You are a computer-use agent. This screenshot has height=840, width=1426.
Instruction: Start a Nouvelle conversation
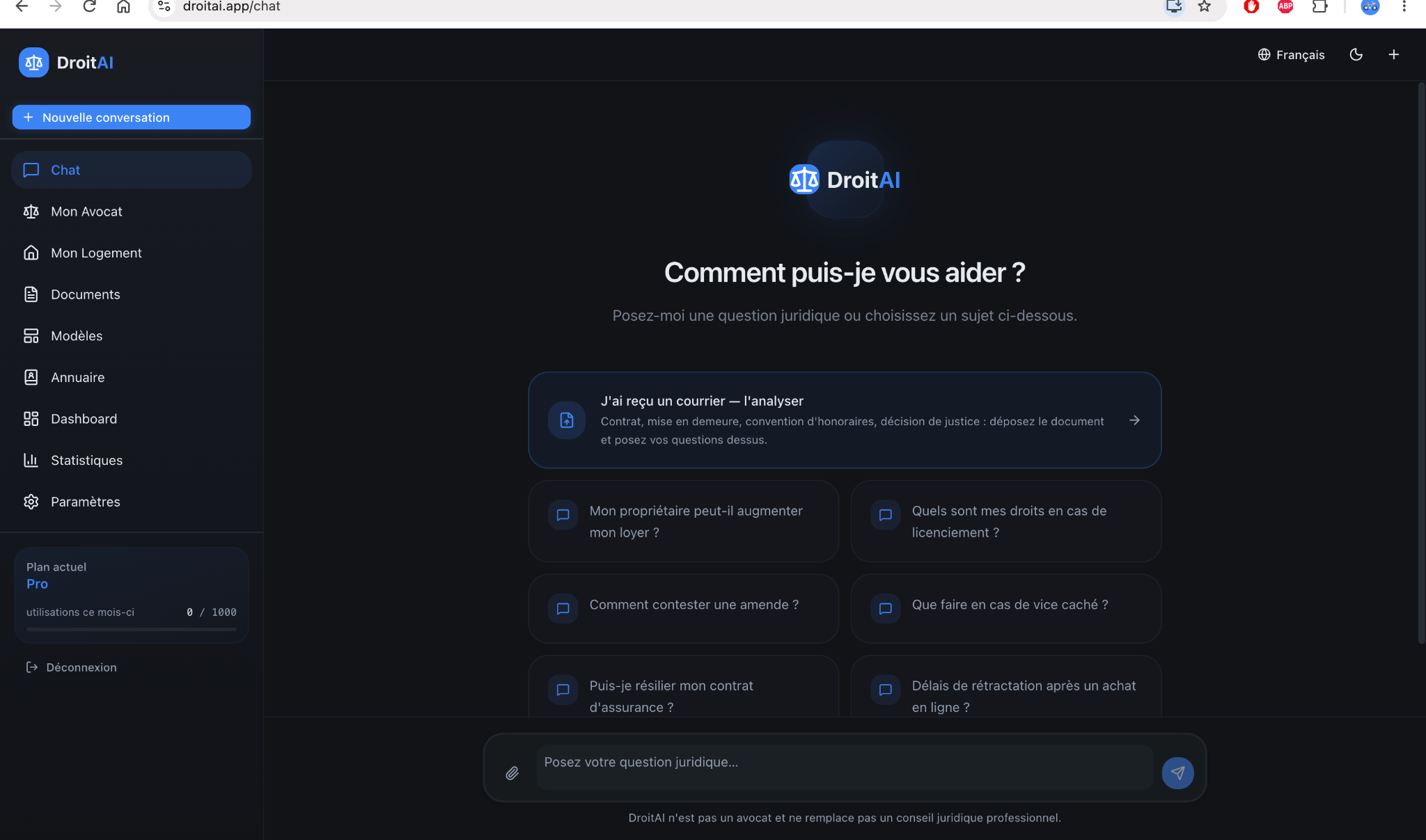point(131,117)
